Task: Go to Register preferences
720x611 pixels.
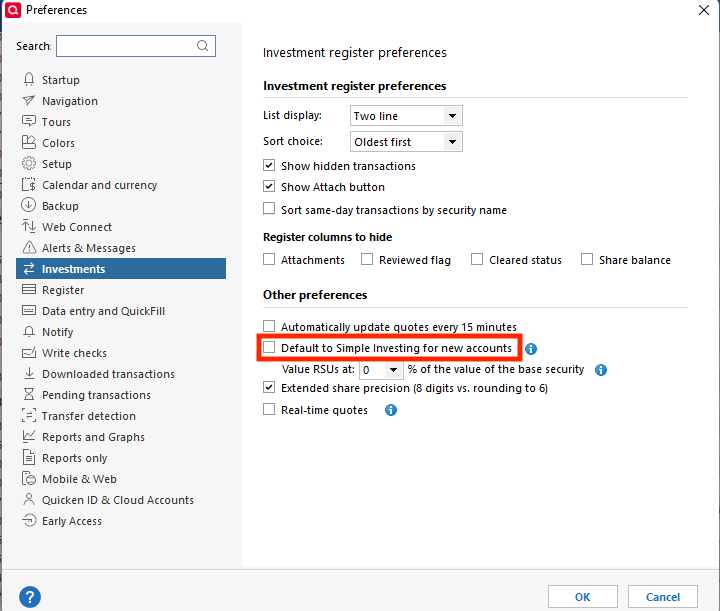Action: pos(121,290)
